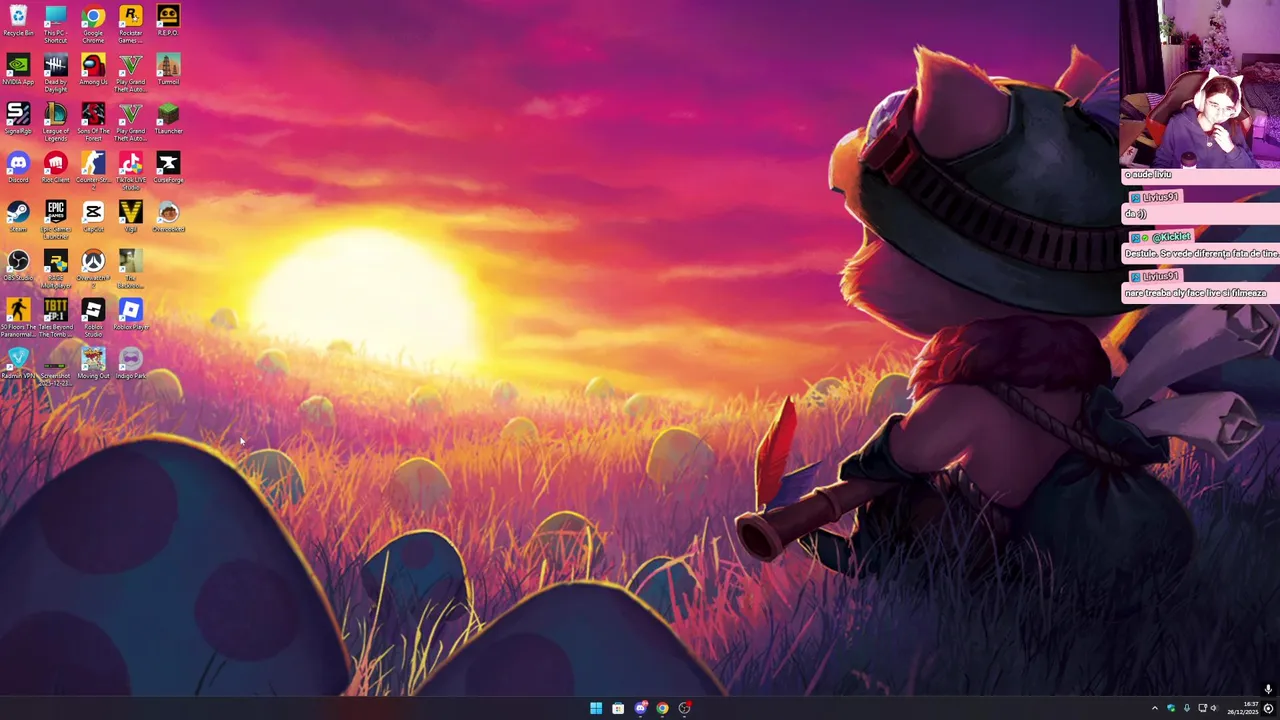
Task: Launch the Among Us desktop shortcut
Action: [x=93, y=70]
